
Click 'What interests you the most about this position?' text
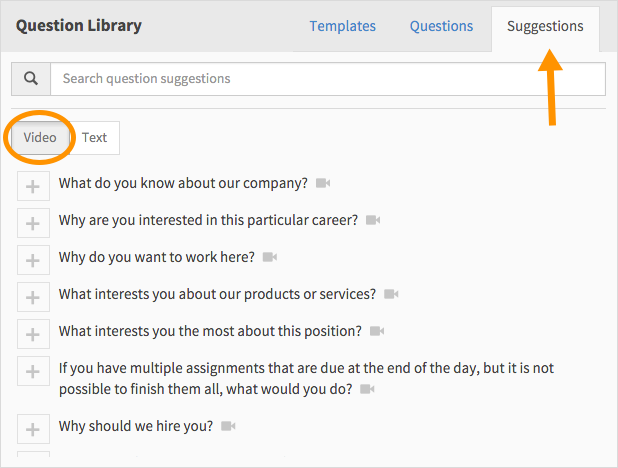[210, 331]
